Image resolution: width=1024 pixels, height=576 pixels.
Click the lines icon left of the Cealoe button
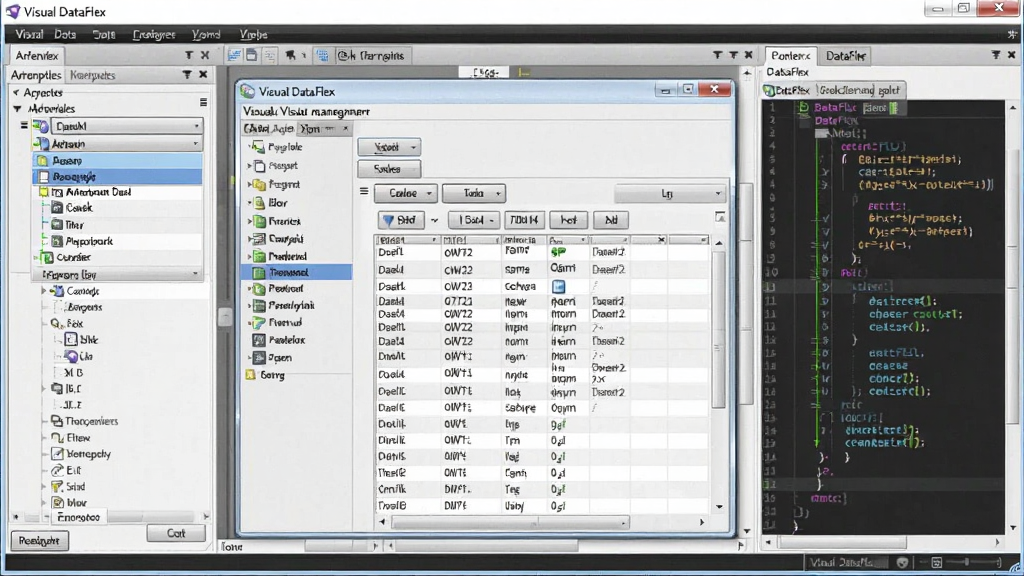pos(364,191)
